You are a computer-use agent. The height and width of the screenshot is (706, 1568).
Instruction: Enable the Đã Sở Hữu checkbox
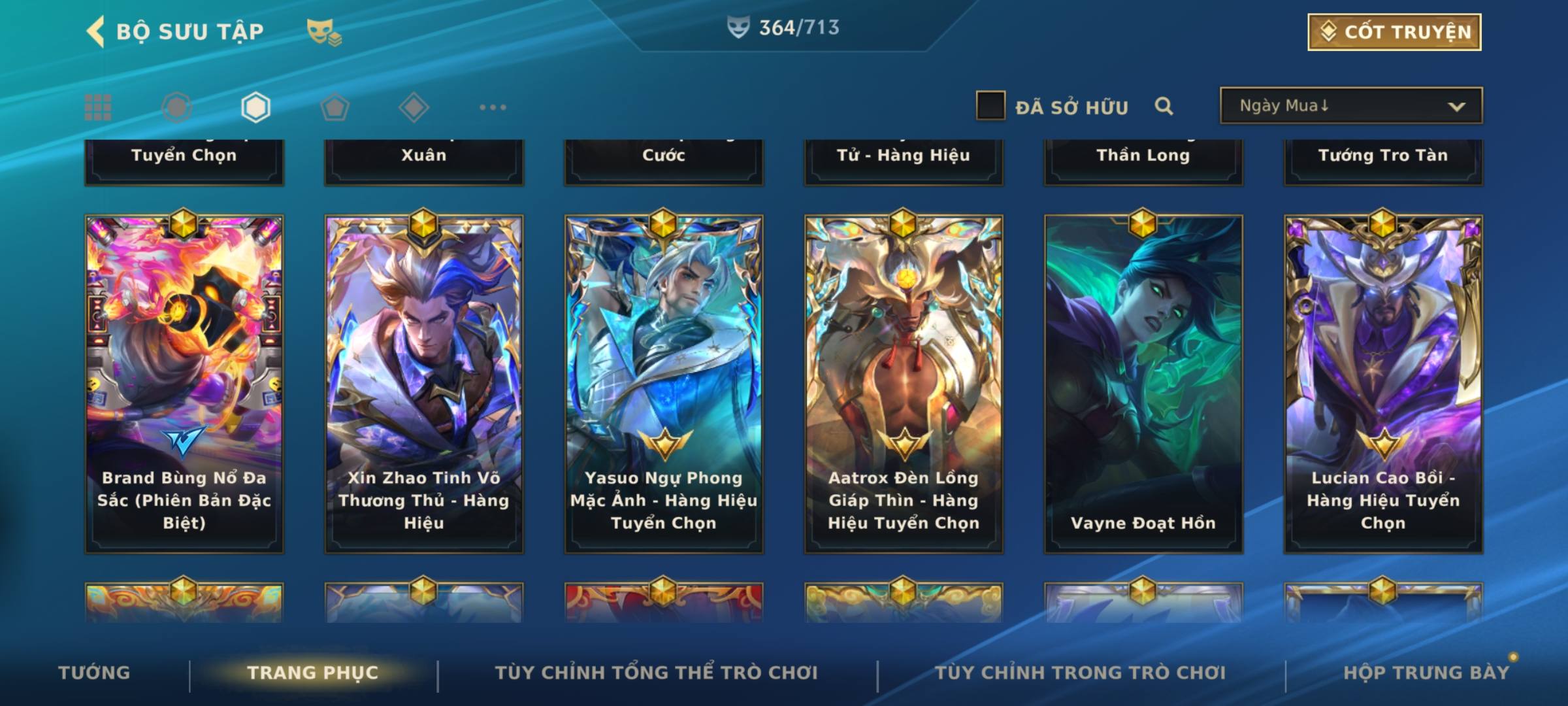(x=990, y=106)
